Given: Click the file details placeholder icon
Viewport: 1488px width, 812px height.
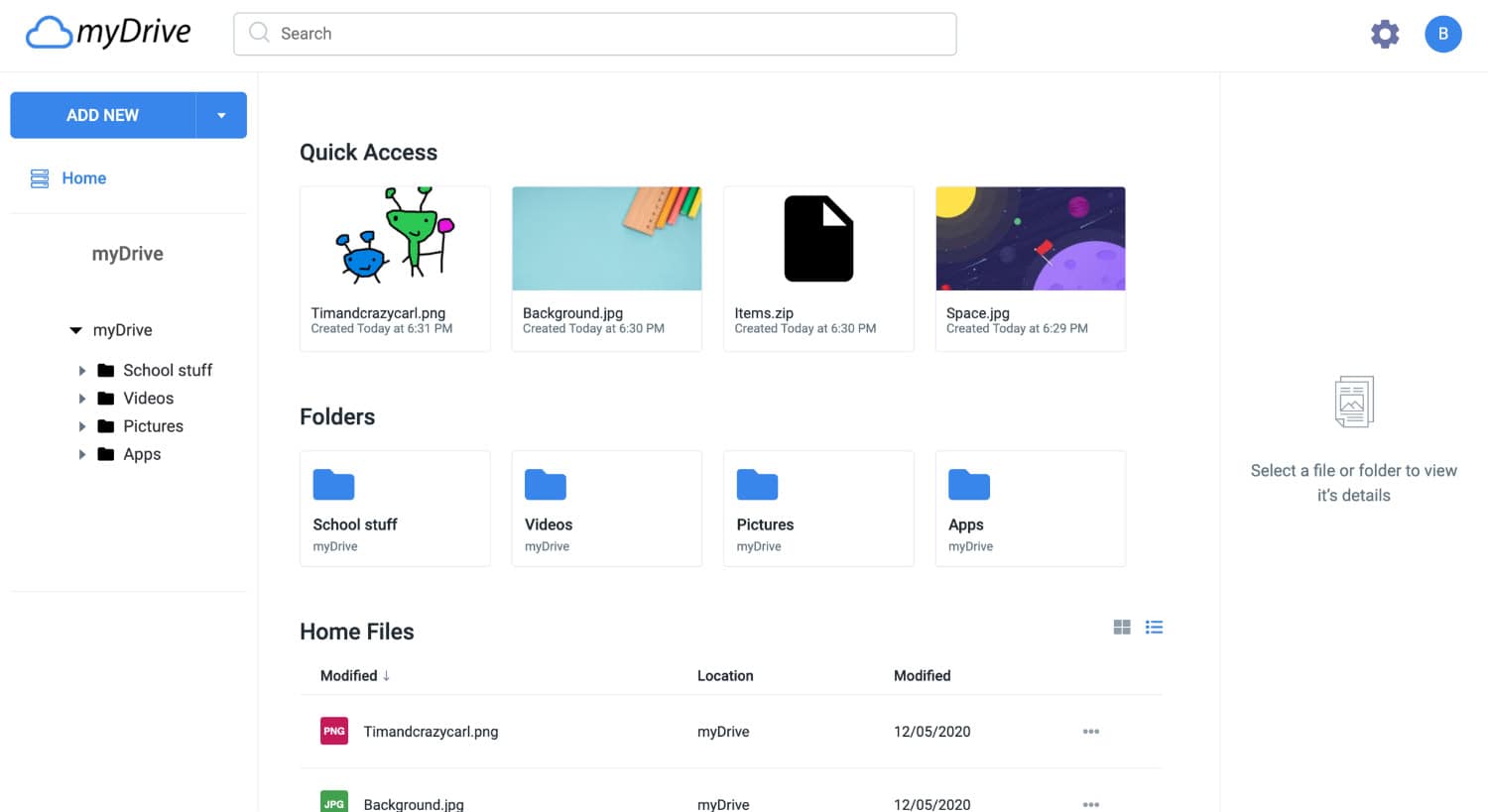Looking at the screenshot, I should click(1354, 402).
